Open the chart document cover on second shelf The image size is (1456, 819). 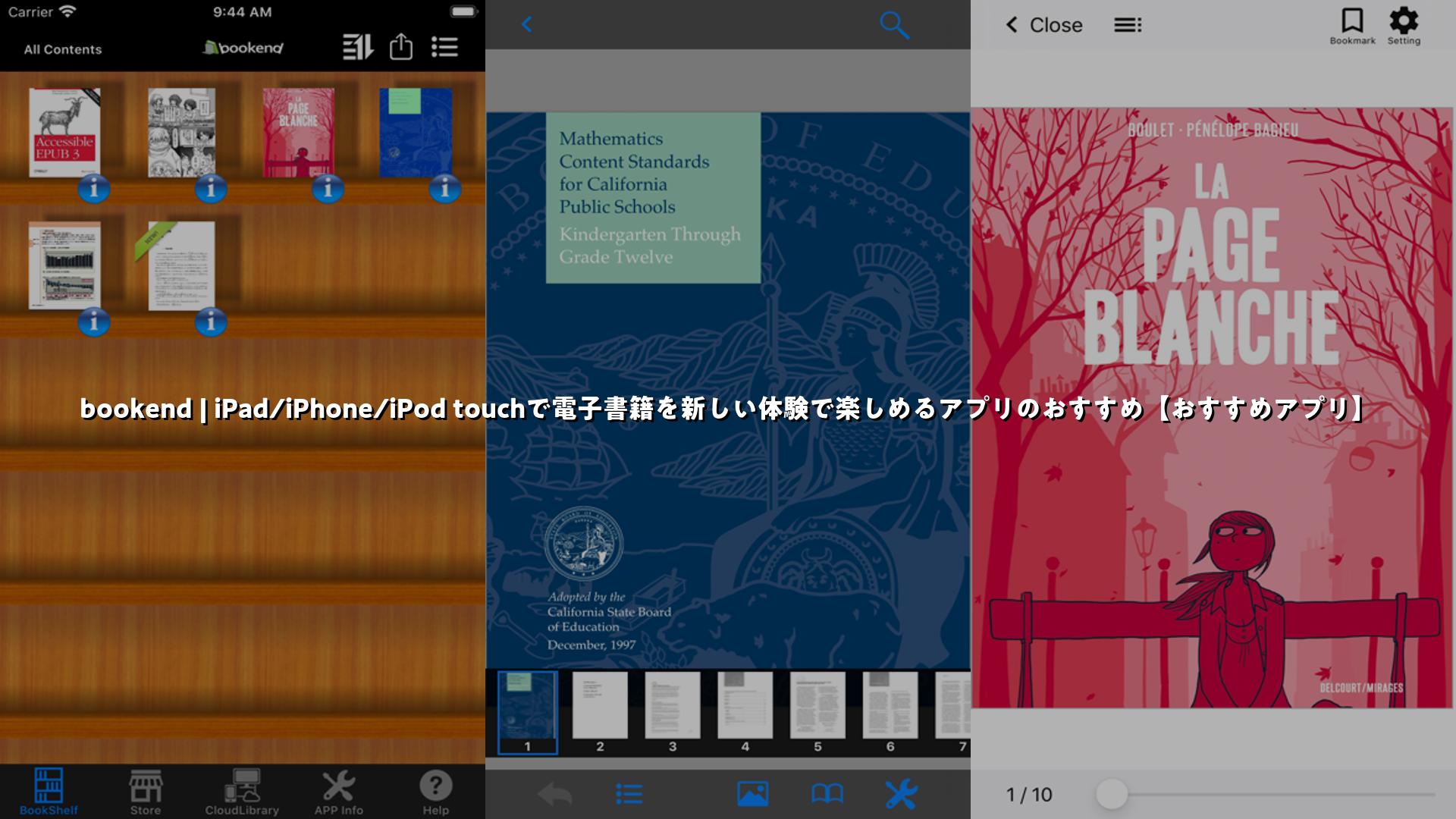pos(64,265)
